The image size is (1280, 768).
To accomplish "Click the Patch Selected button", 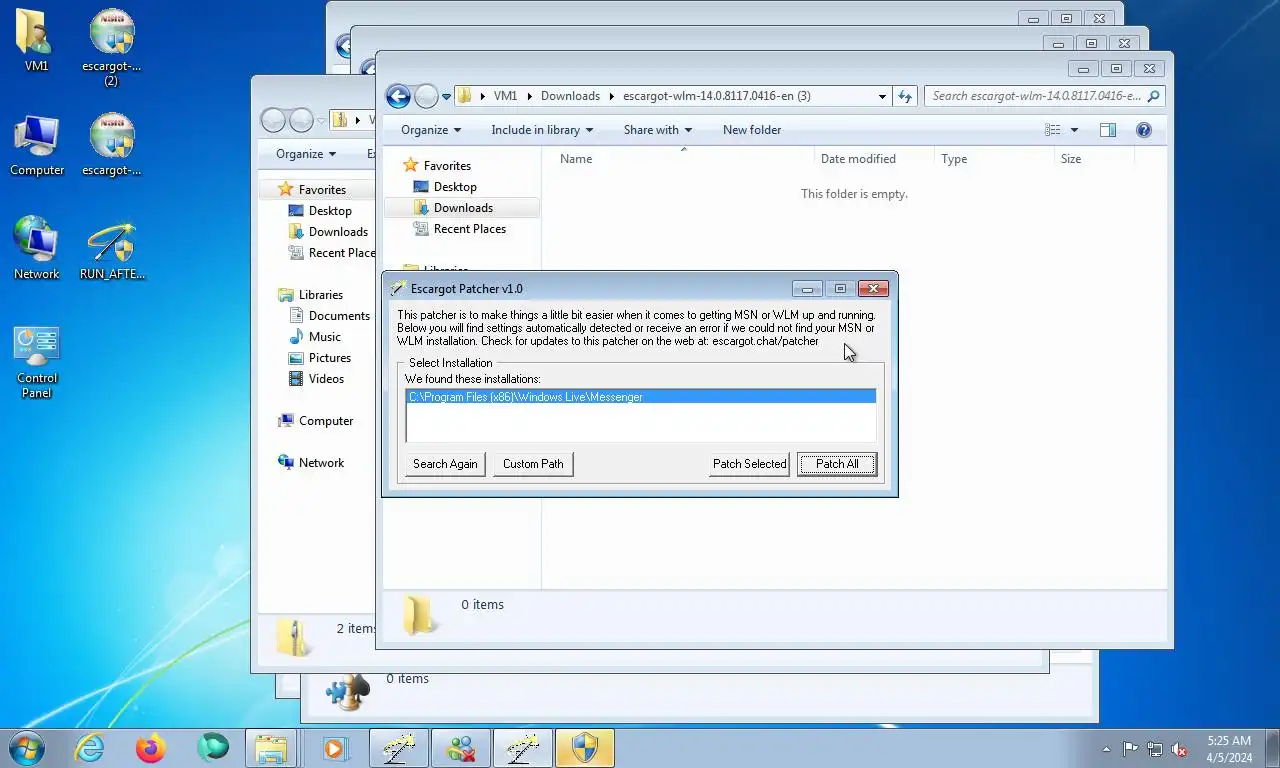I will [x=749, y=464].
